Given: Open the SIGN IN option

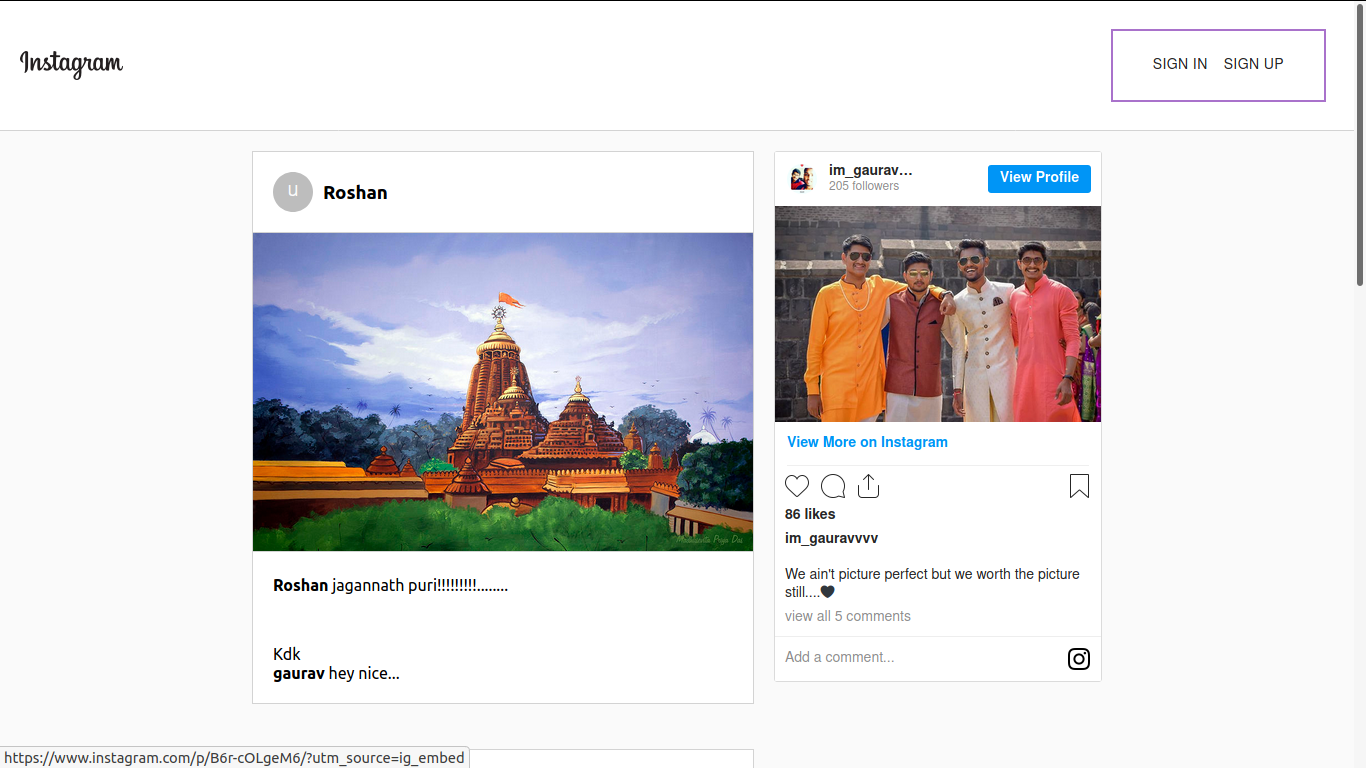Looking at the screenshot, I should point(1179,64).
